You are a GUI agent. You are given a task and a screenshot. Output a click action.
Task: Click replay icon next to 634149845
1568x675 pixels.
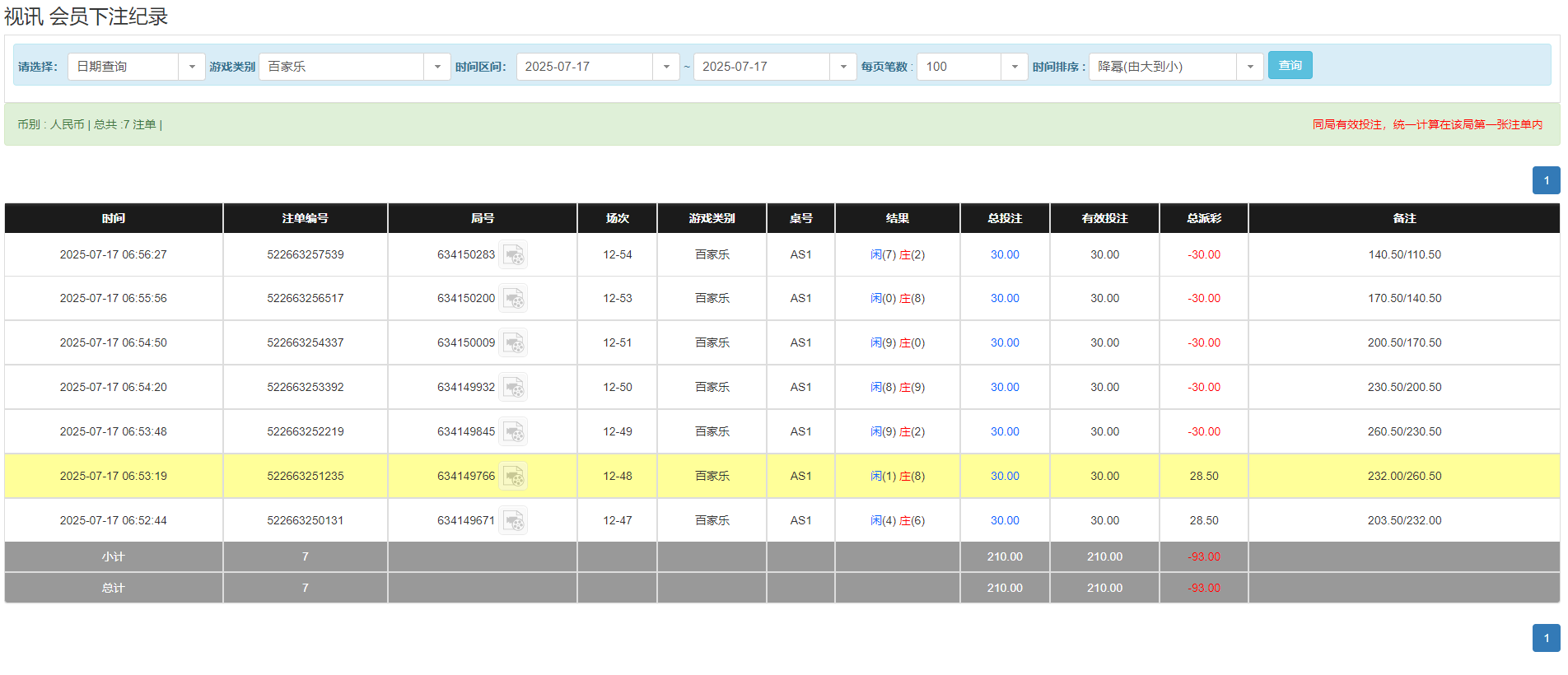(x=513, y=432)
